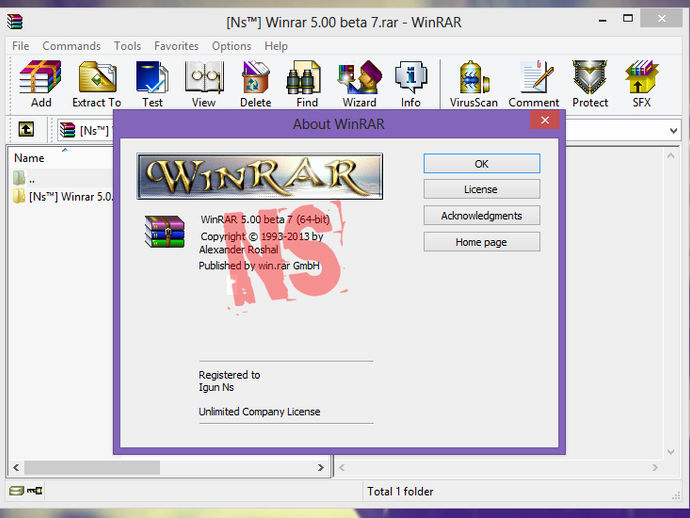Click the key password status icon
The image size is (690, 518).
(x=34, y=490)
